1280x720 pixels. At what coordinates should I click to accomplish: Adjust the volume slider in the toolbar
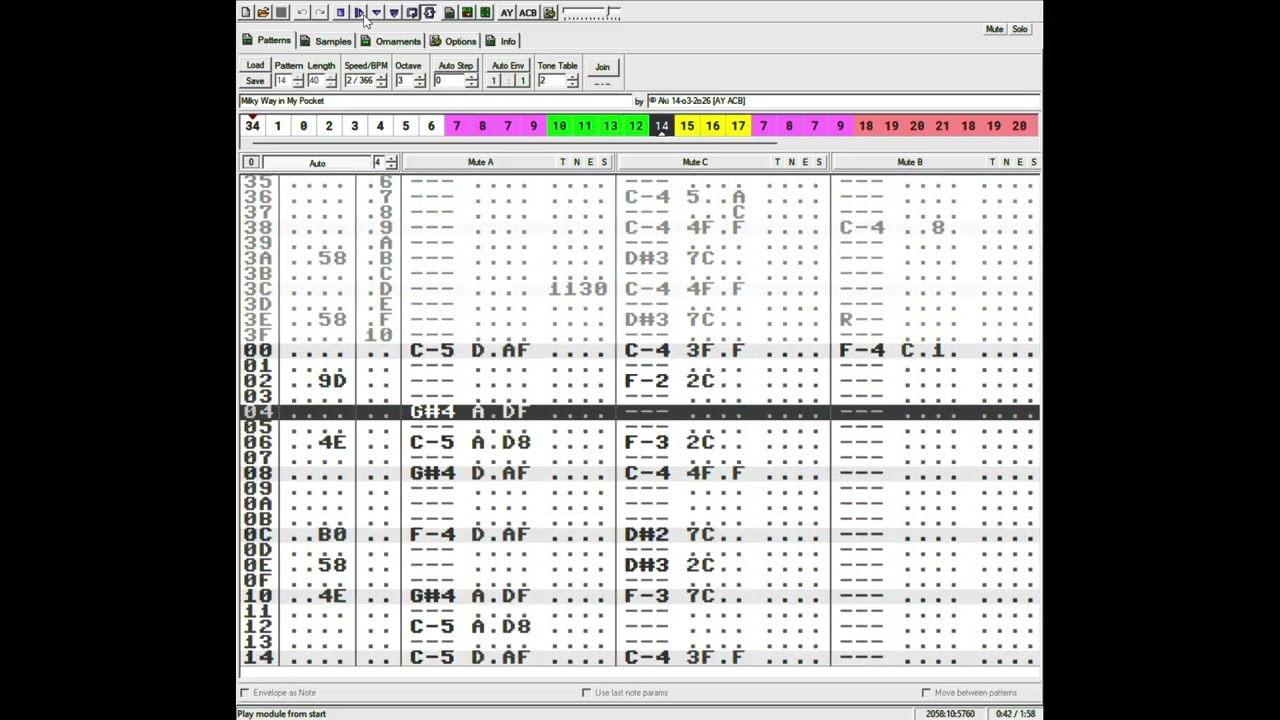coord(591,13)
